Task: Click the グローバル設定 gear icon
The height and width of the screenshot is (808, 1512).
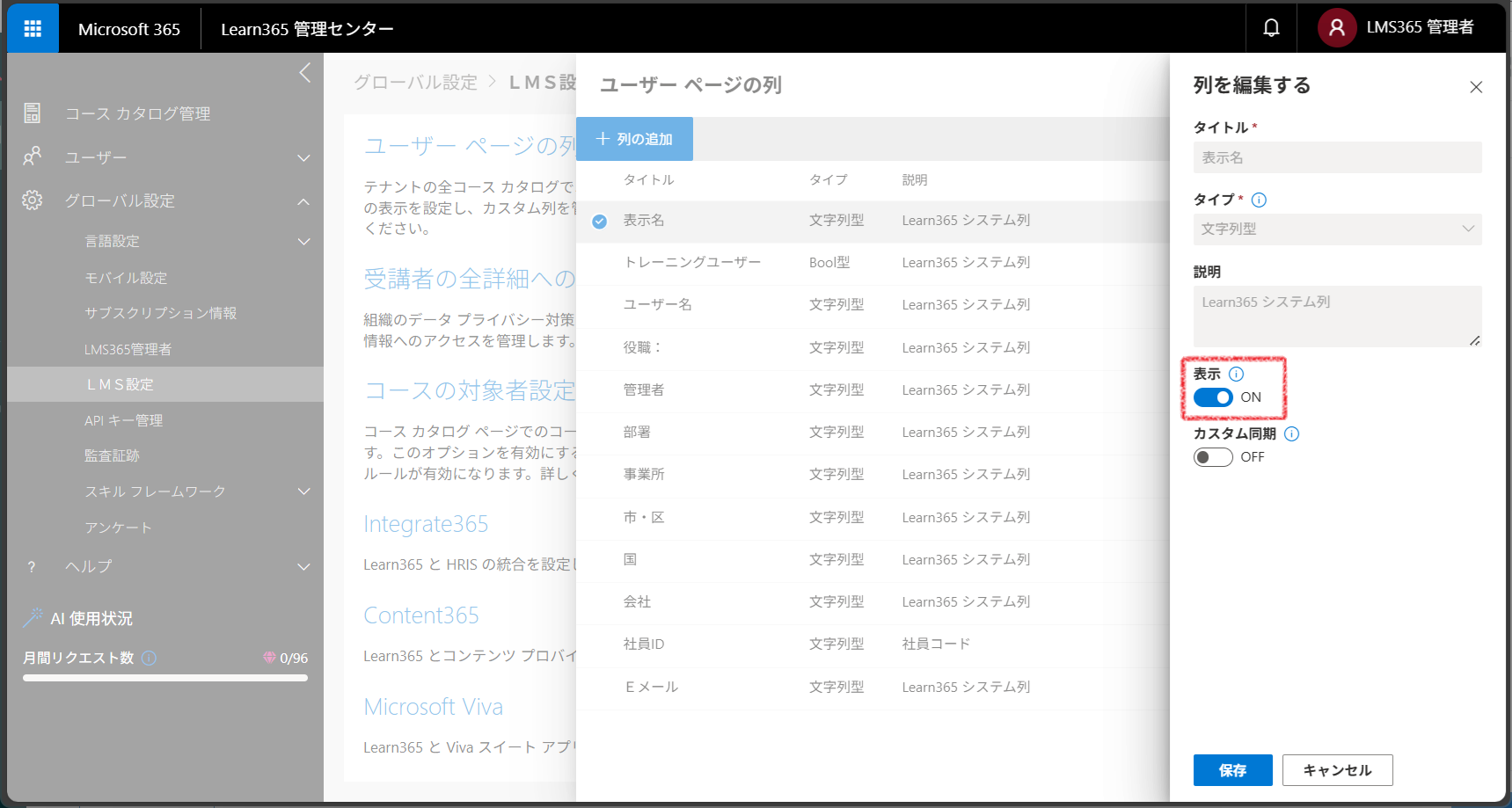Action: pos(33,200)
